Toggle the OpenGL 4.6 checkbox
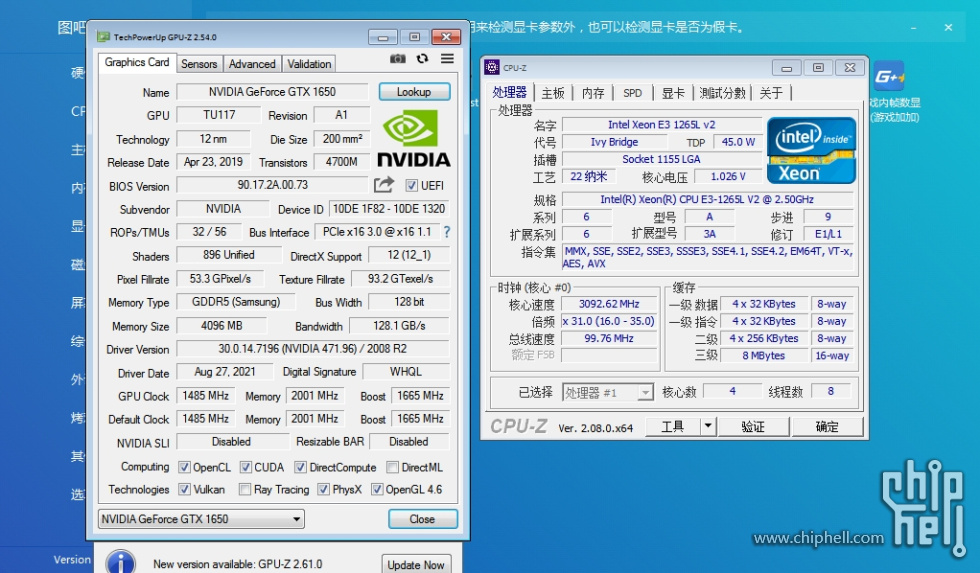Viewport: 980px width, 573px height. tap(377, 489)
